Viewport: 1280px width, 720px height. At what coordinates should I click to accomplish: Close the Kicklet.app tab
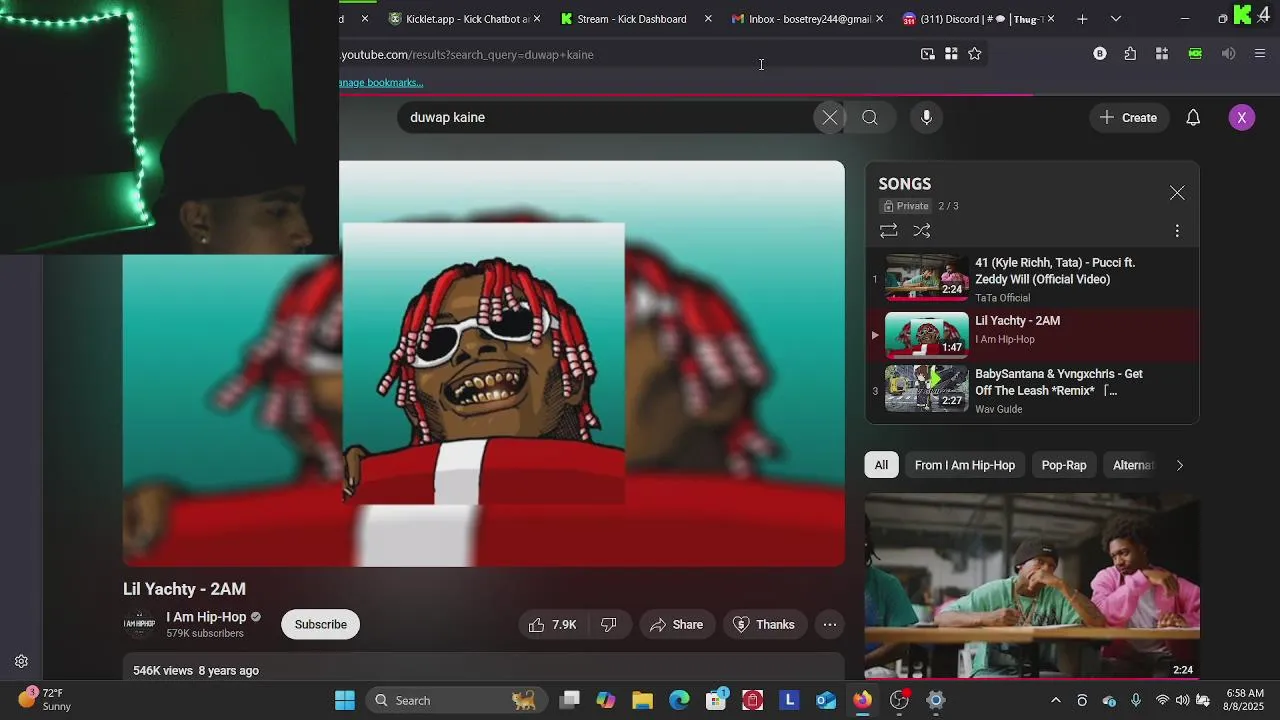(537, 19)
